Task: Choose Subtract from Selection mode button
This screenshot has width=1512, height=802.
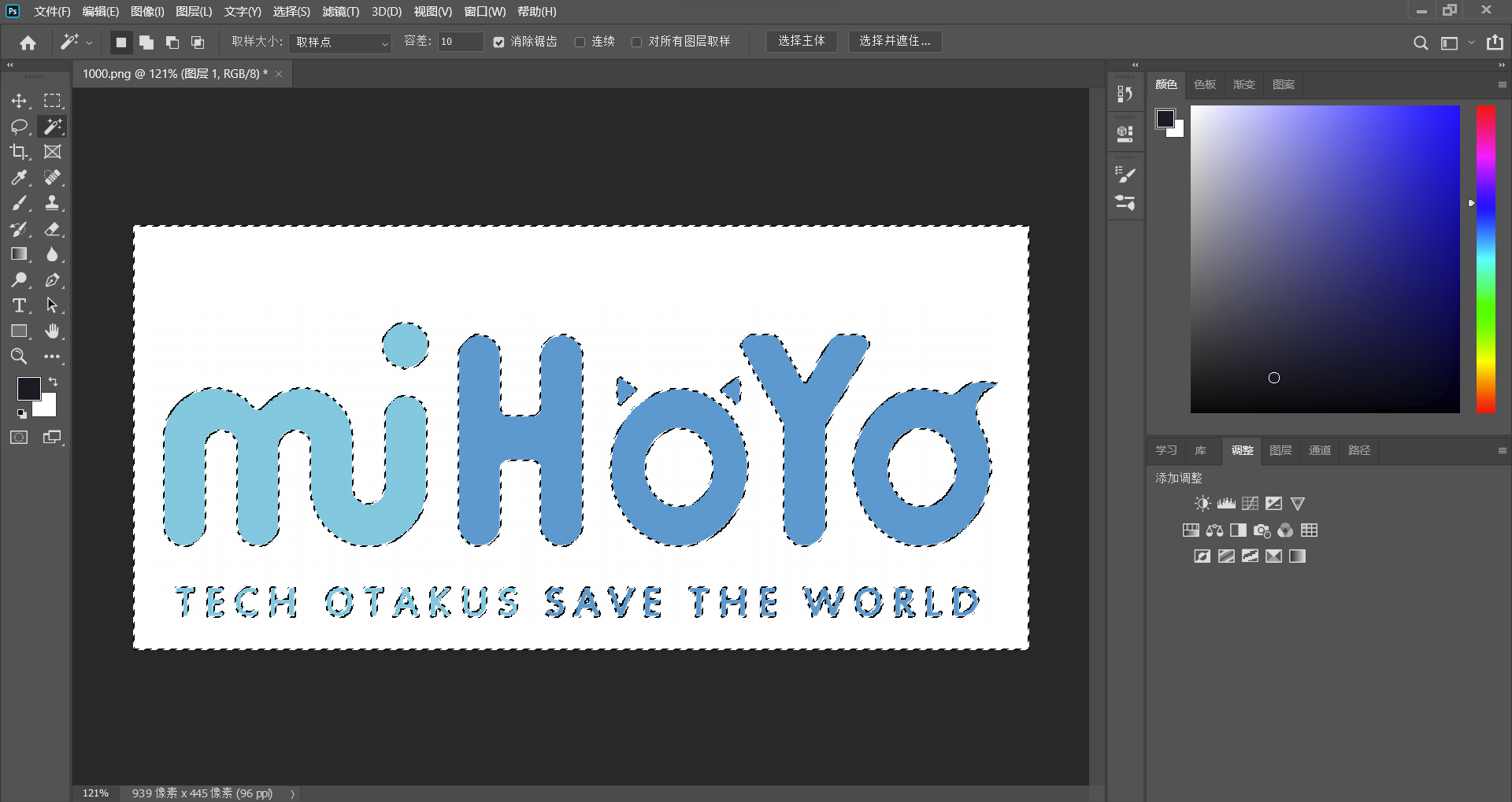Action: pyautogui.click(x=172, y=43)
